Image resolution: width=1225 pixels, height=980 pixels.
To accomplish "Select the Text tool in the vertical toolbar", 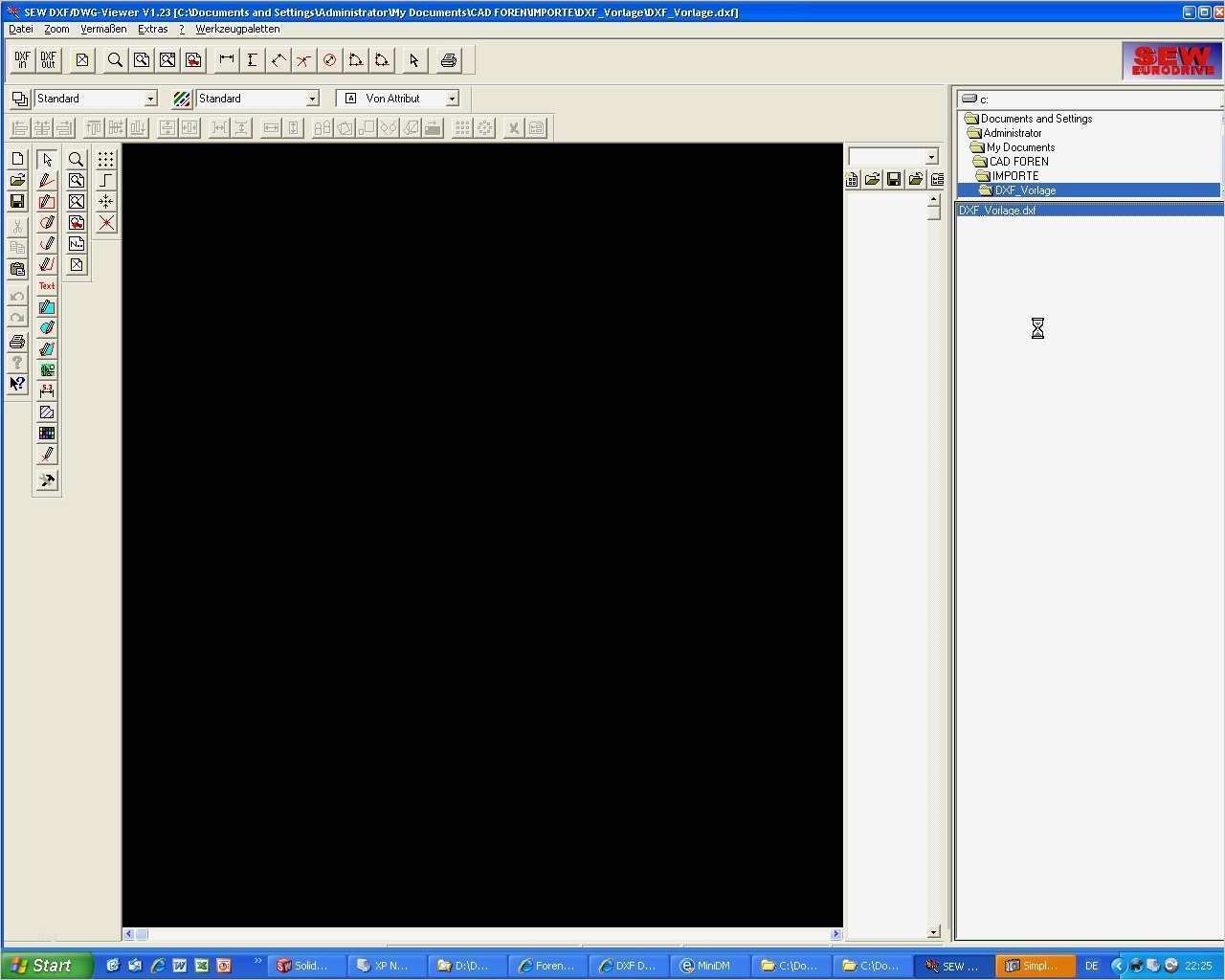I will (x=47, y=284).
